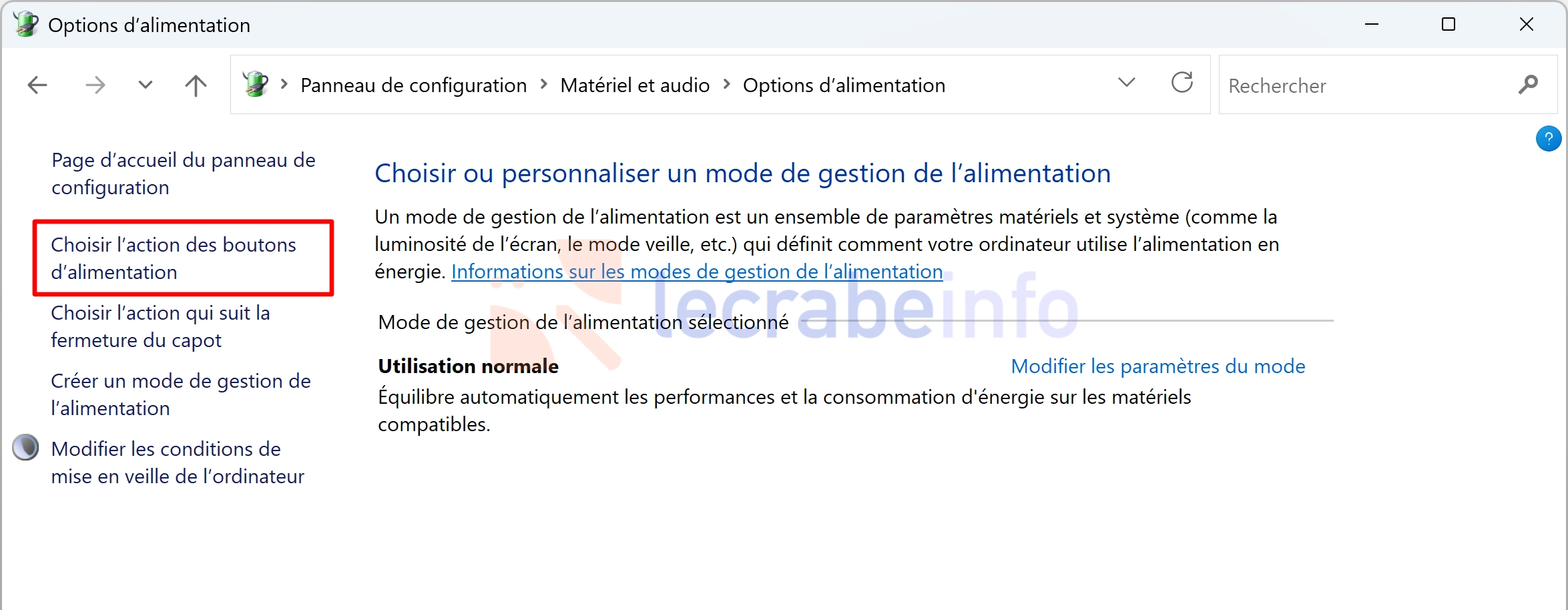Click the moon sleep icon in sidebar

[x=25, y=448]
